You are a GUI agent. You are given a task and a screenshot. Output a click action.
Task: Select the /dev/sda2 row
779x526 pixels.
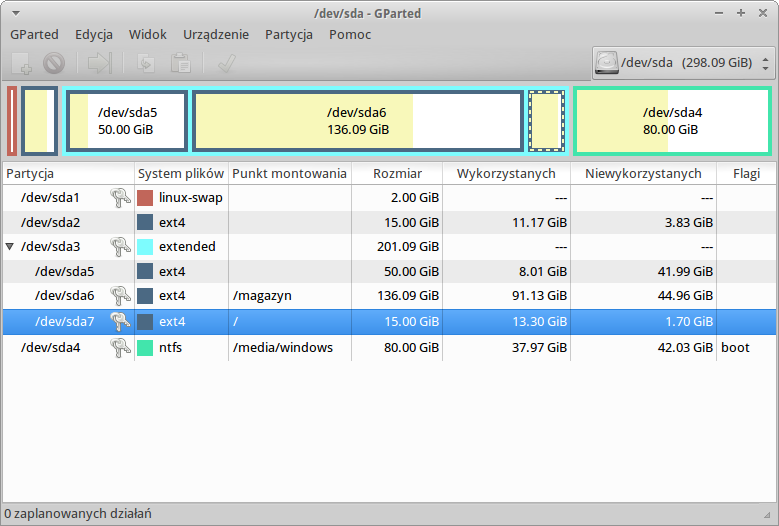click(x=389, y=222)
